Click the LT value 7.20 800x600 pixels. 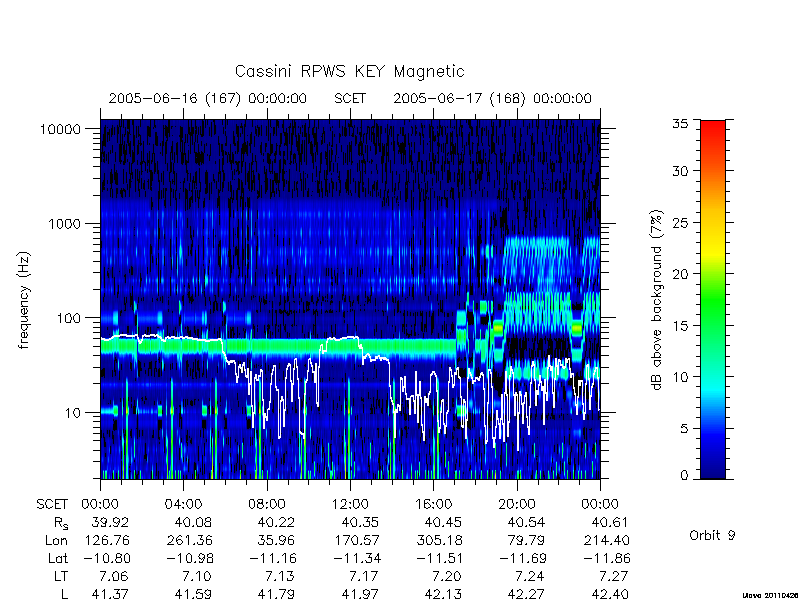point(447,576)
